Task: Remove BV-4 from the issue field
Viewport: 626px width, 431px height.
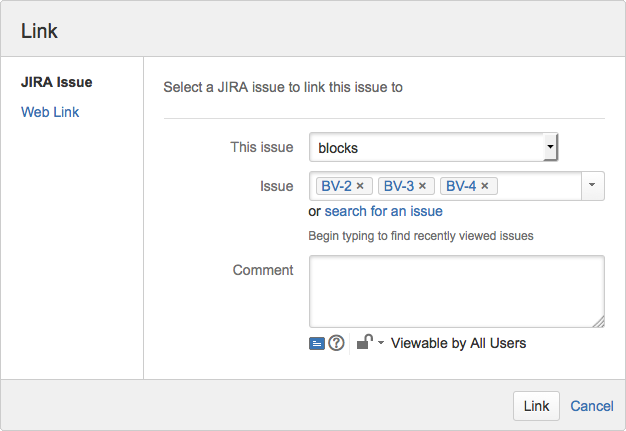Action: point(485,186)
